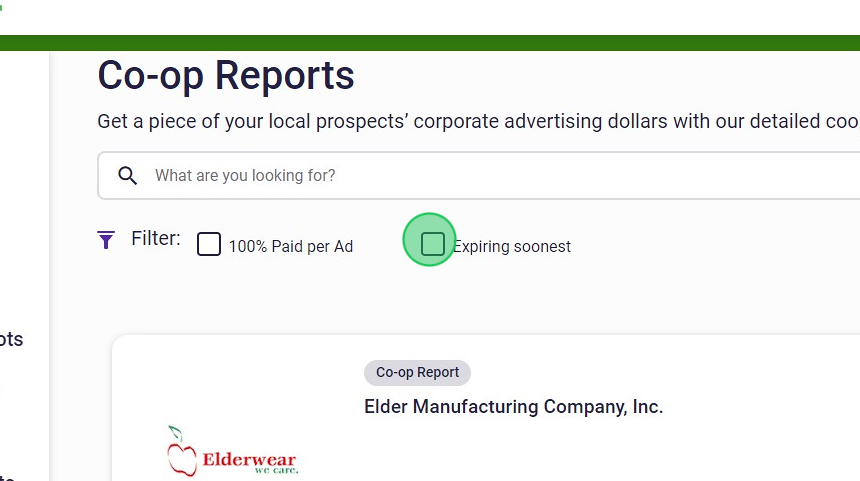Screen dimensions: 860x481
Task: Click the sidebar item ending in "ots"
Action: click(x=12, y=339)
